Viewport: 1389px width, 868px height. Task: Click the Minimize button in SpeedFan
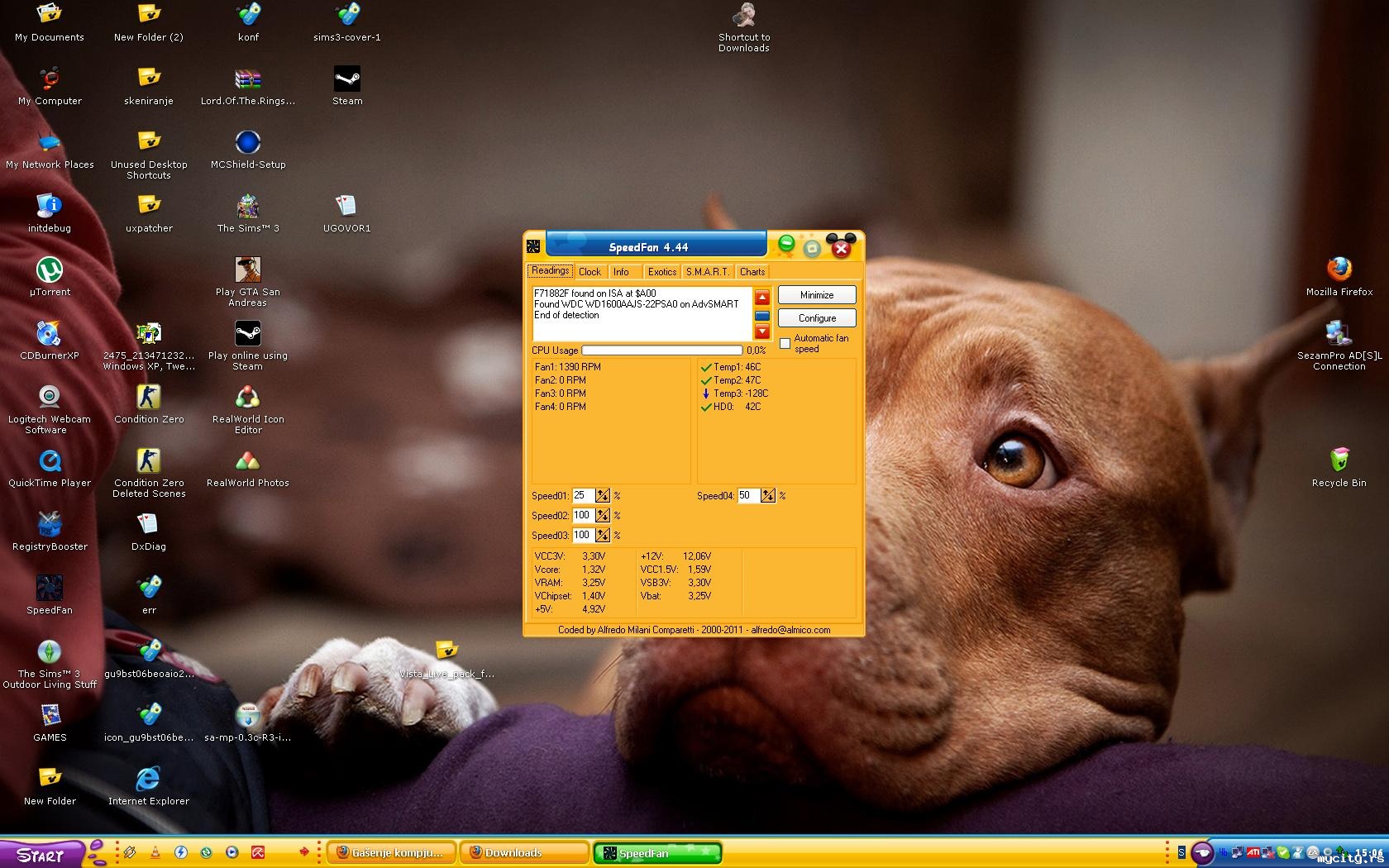pos(817,295)
